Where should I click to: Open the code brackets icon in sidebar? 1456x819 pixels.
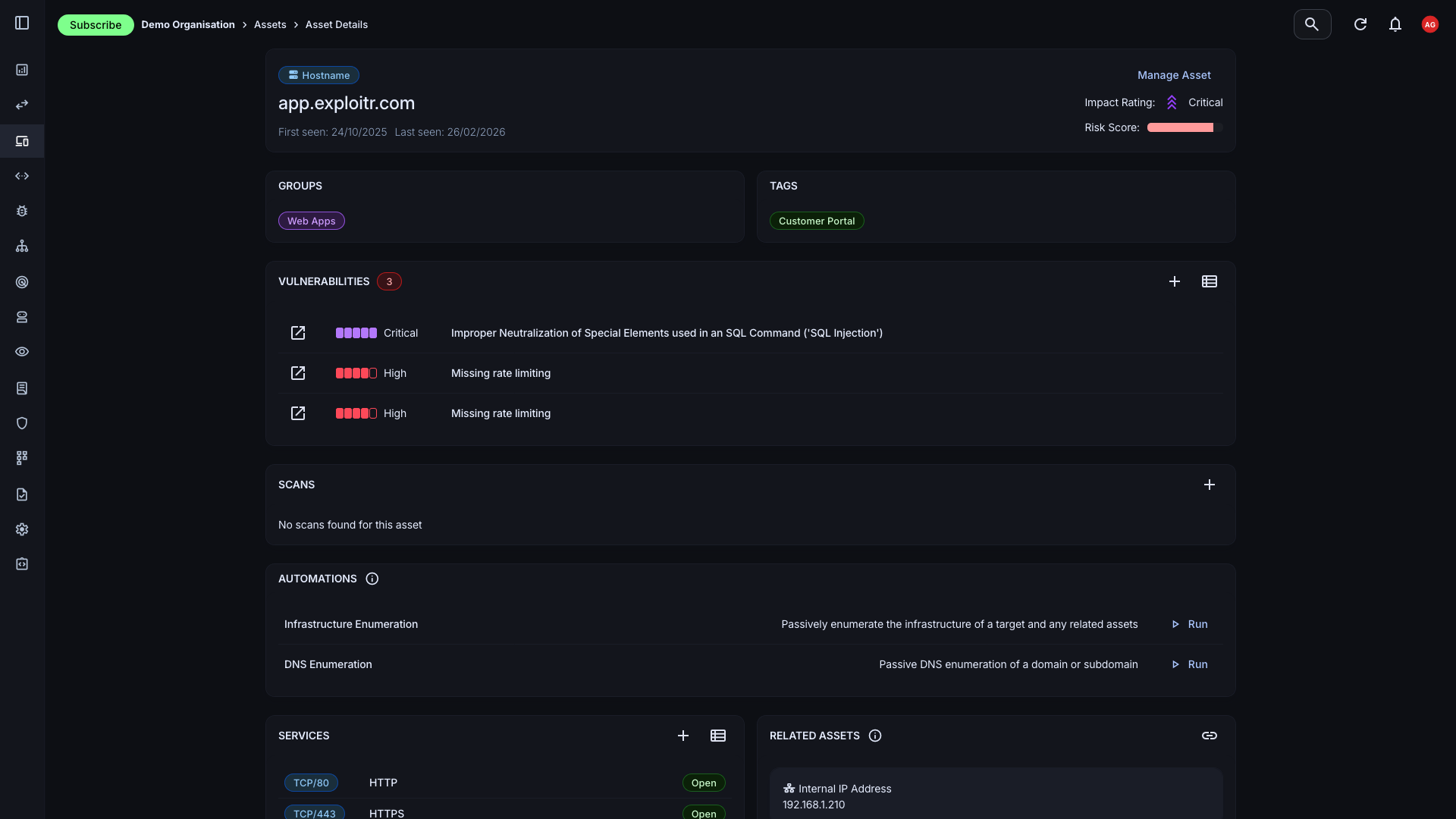coord(22,176)
